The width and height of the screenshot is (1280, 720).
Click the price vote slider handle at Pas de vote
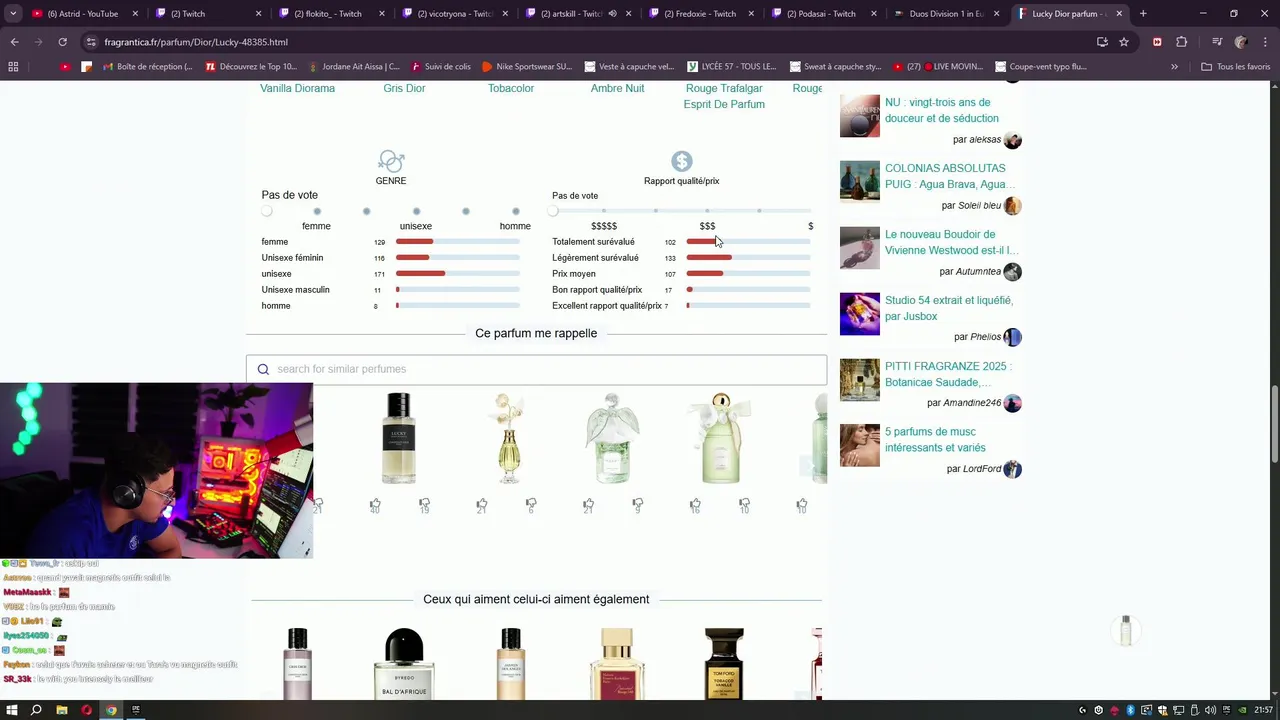tap(553, 211)
